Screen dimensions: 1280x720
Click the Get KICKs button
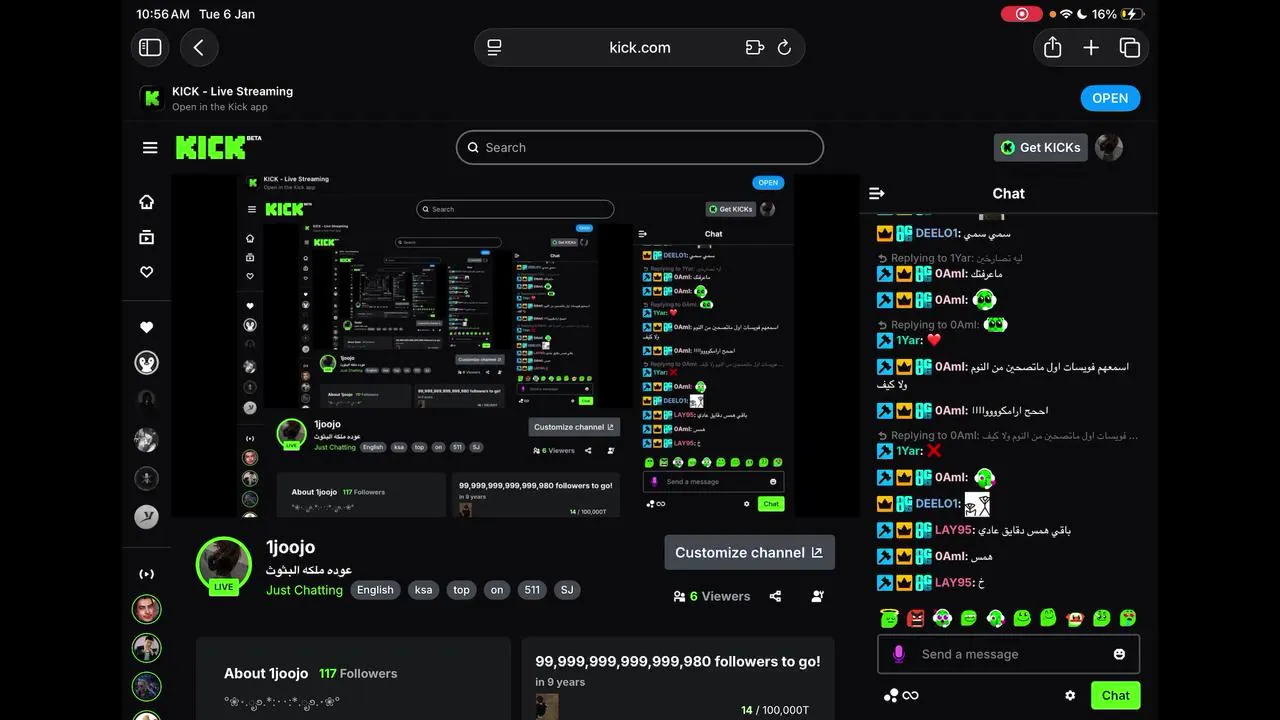point(1040,147)
